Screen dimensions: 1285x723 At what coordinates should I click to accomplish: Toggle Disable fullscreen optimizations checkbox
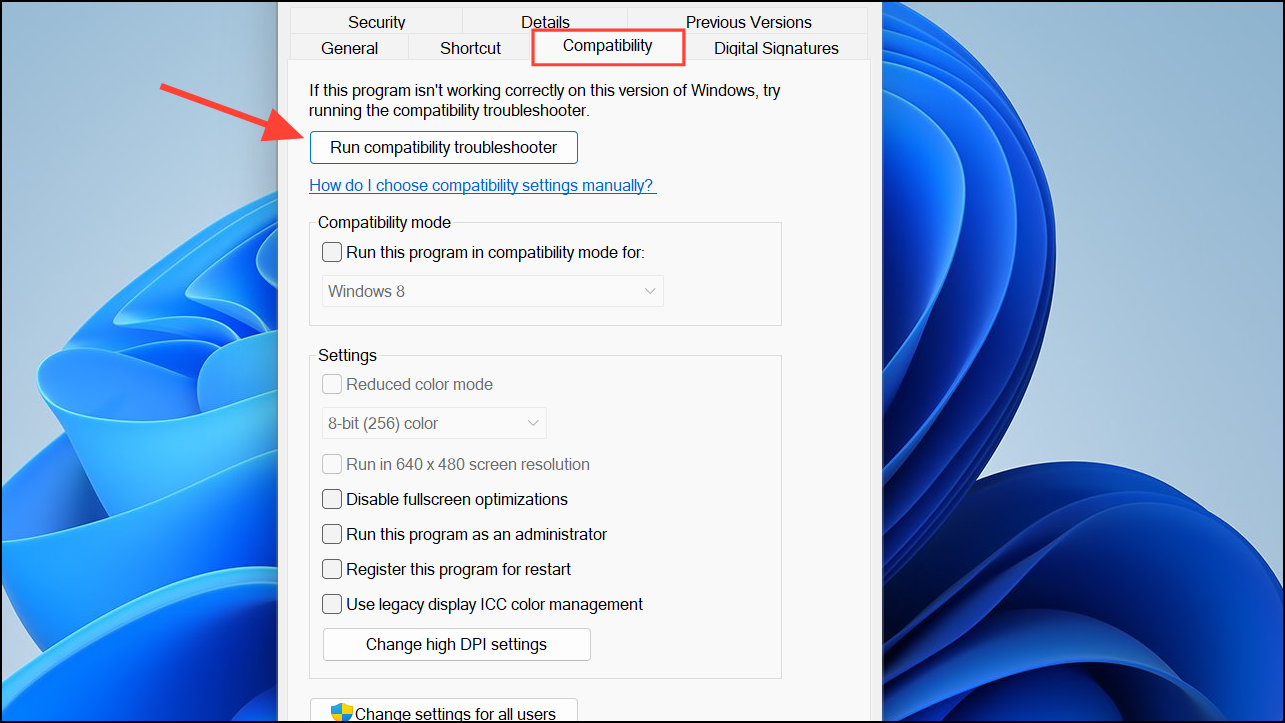(x=332, y=499)
